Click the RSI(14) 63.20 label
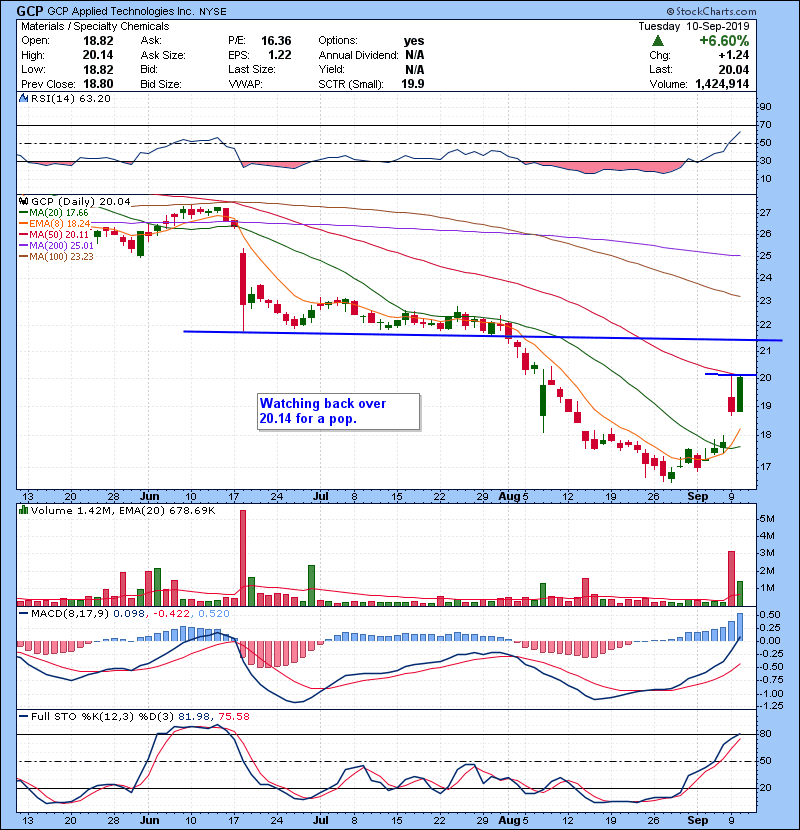 [x=71, y=98]
